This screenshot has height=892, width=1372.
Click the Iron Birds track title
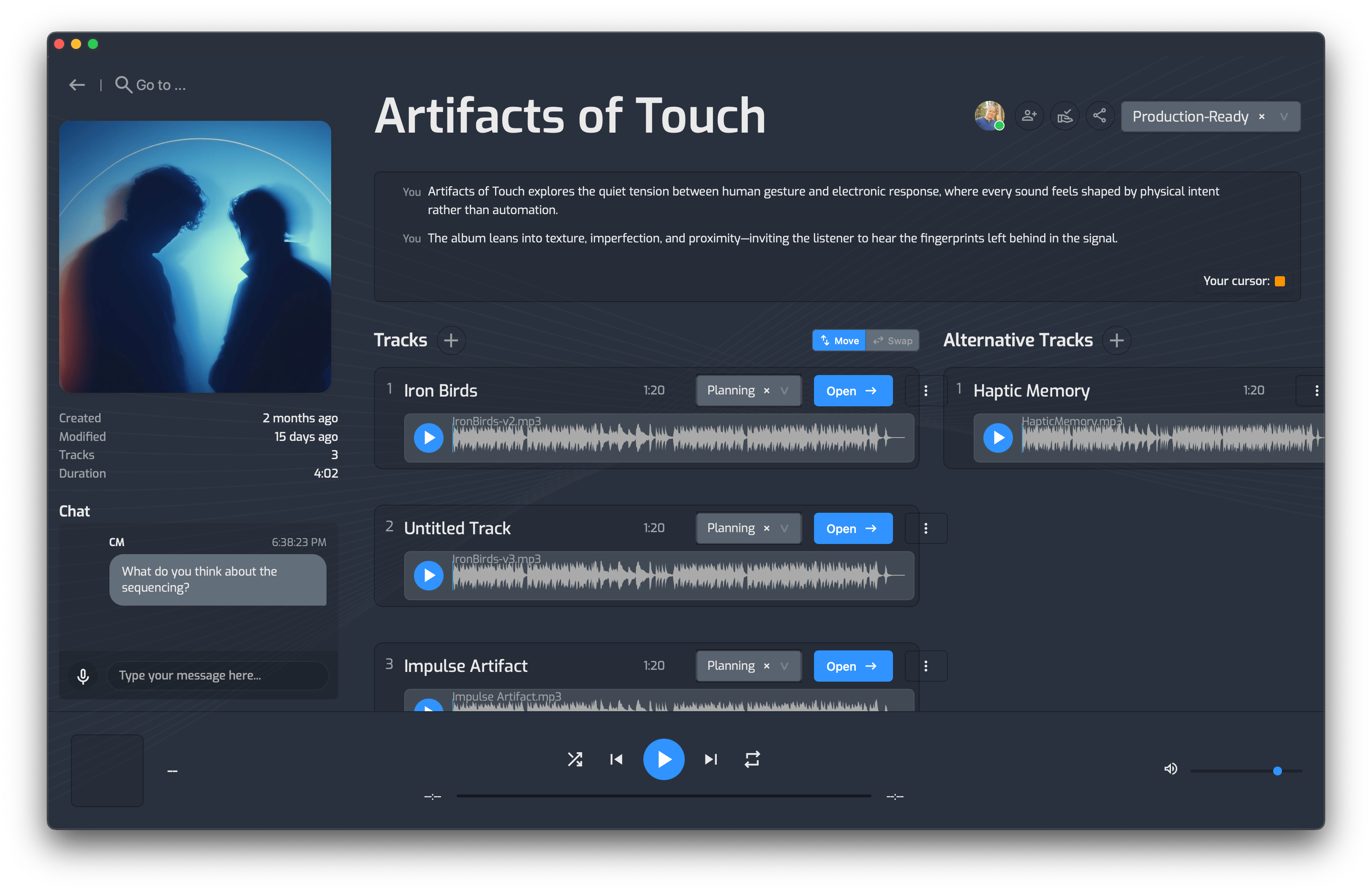pos(441,391)
